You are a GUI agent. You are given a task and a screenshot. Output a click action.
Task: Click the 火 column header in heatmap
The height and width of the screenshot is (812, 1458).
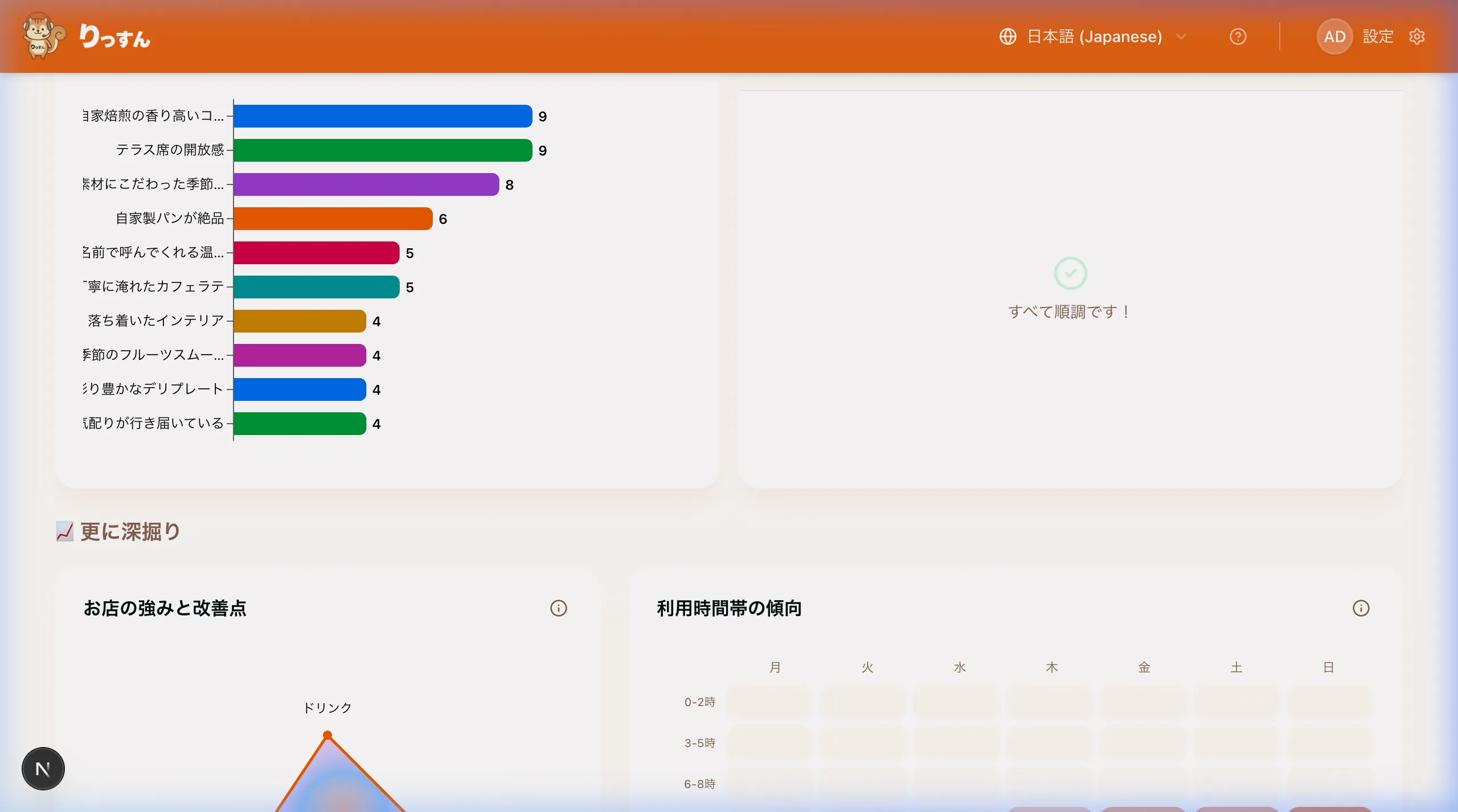point(867,667)
